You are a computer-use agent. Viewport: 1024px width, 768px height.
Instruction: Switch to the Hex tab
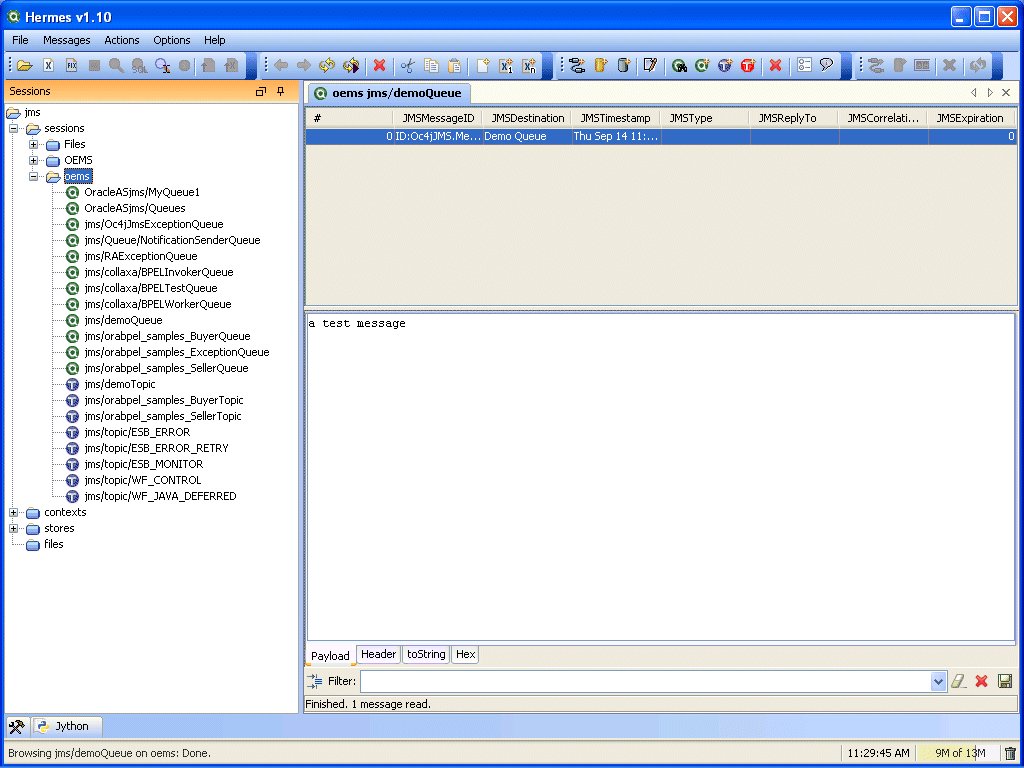click(466, 654)
